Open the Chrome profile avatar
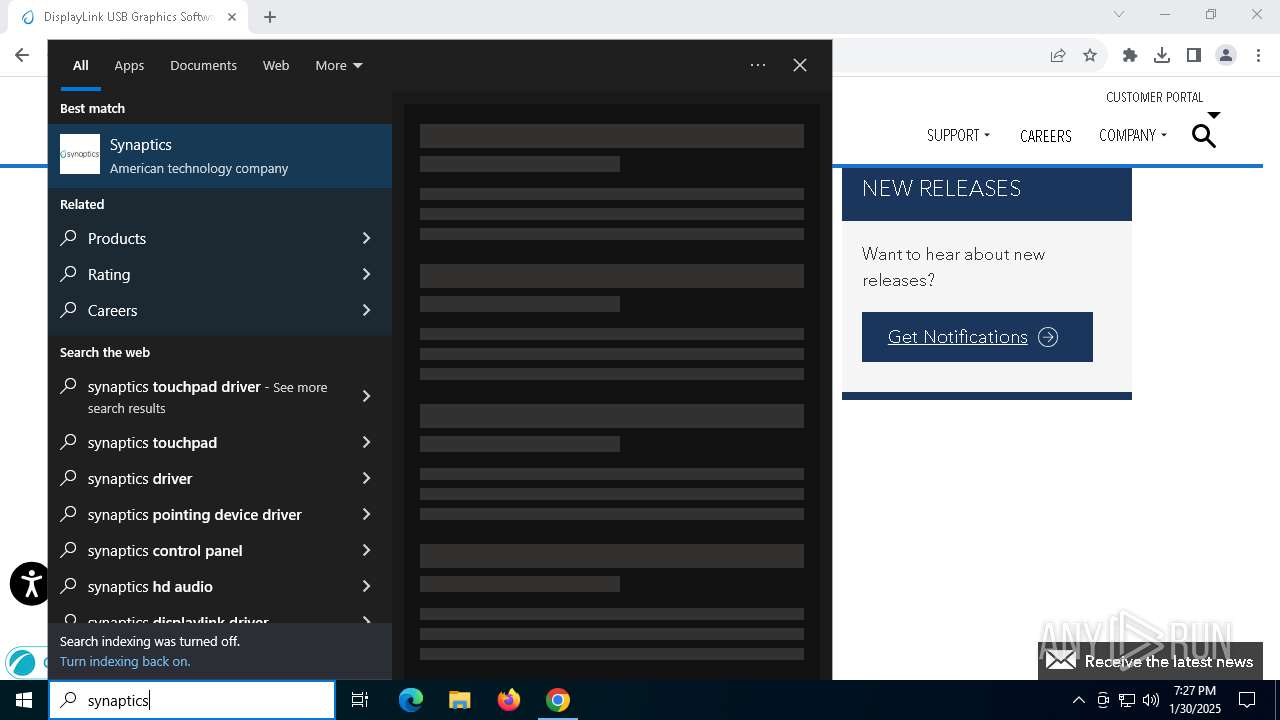 (x=1226, y=55)
